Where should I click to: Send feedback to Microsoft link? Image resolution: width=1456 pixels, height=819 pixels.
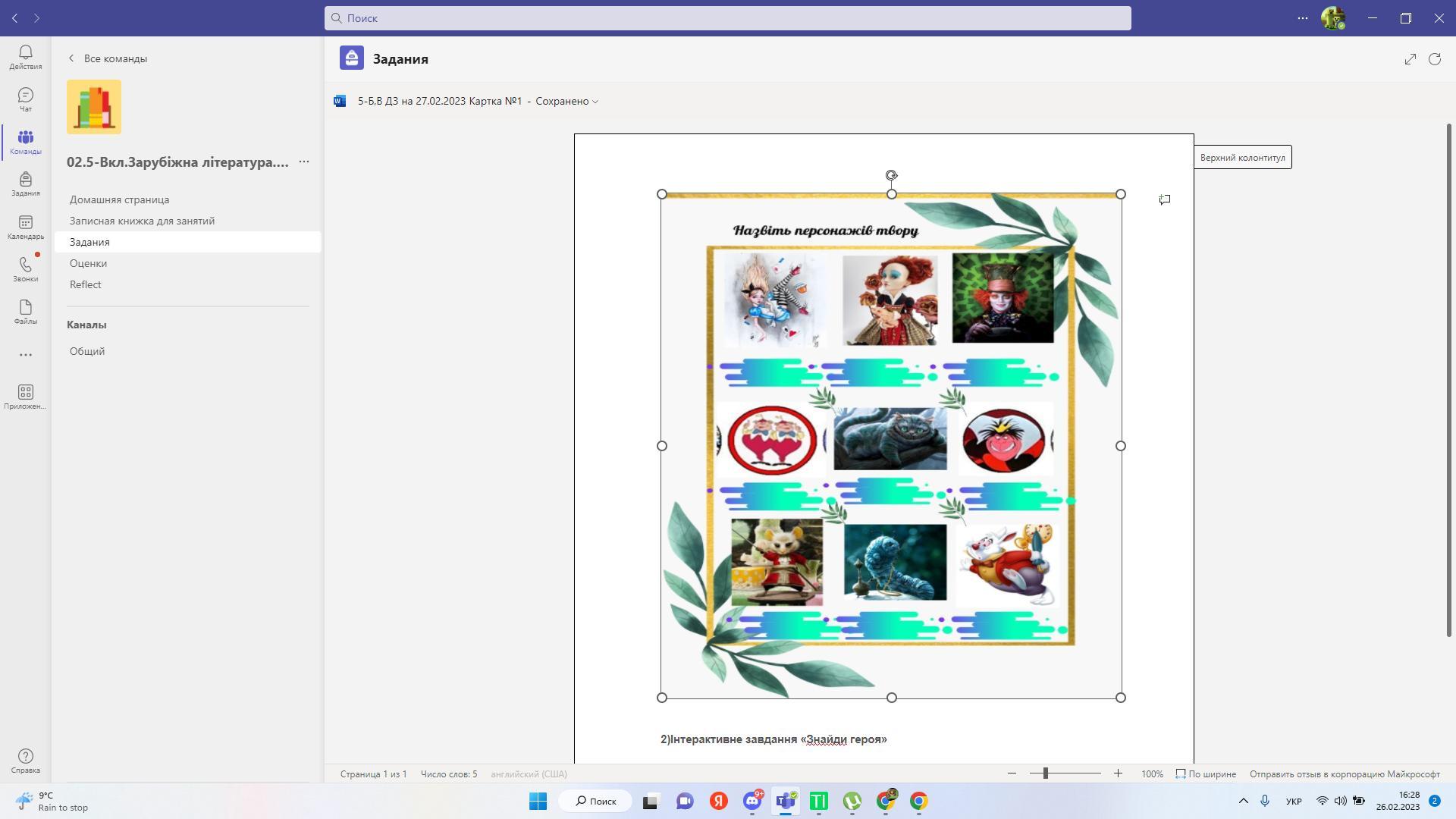pyautogui.click(x=1345, y=773)
